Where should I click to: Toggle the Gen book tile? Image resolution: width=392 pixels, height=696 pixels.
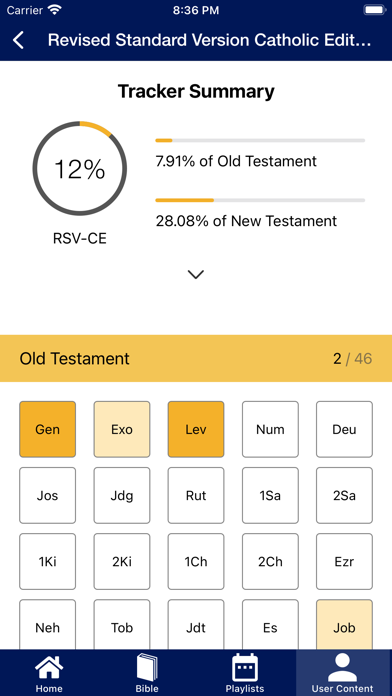[x=48, y=429]
